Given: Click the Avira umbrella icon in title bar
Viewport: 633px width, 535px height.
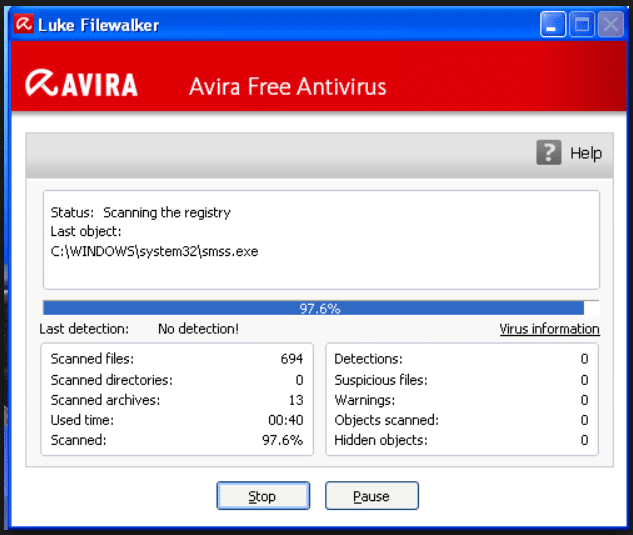Looking at the screenshot, I should (24, 24).
